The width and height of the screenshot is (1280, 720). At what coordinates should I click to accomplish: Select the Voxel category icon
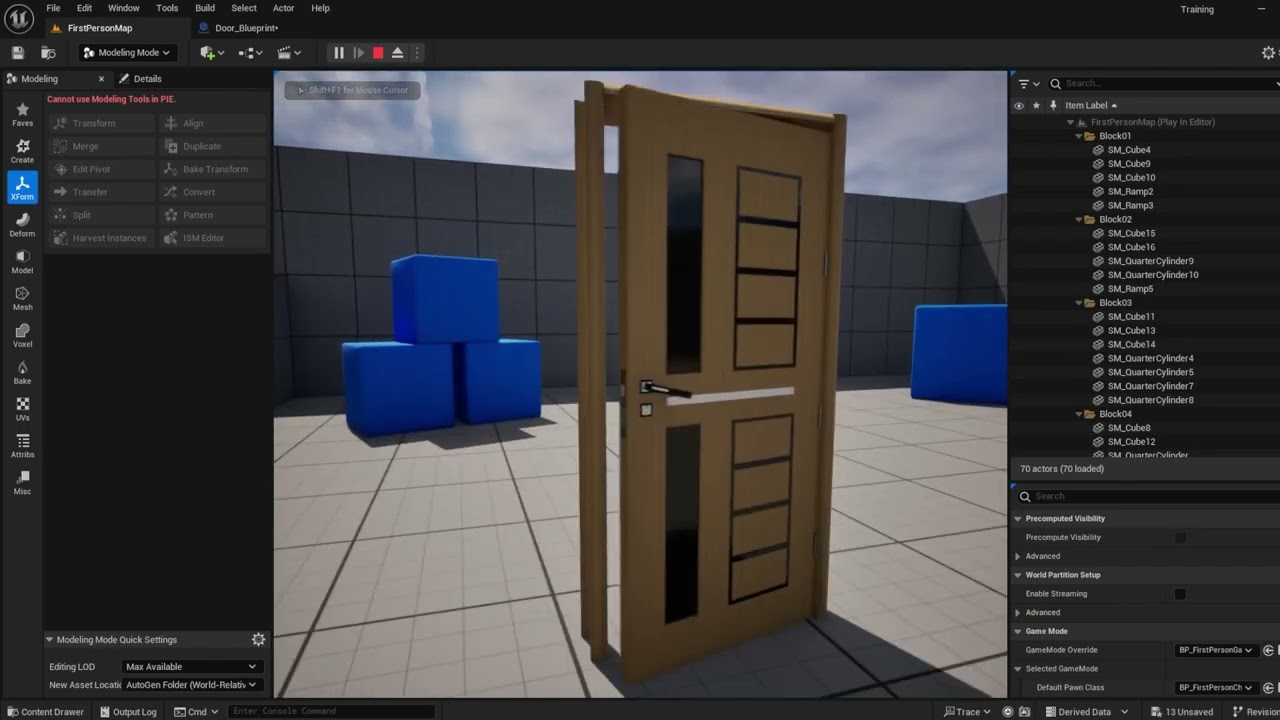pos(22,336)
